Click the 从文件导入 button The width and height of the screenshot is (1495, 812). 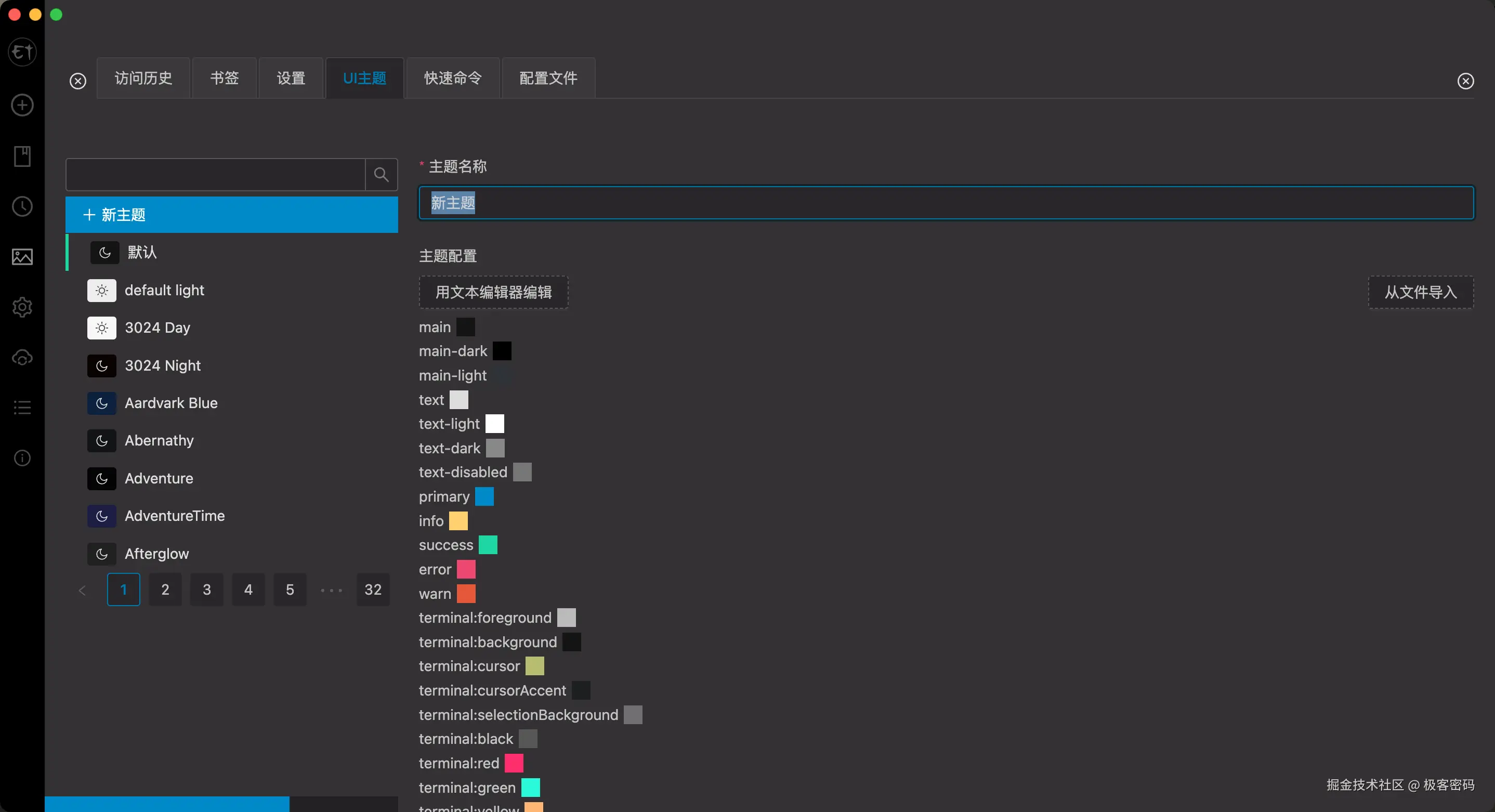pyautogui.click(x=1420, y=292)
